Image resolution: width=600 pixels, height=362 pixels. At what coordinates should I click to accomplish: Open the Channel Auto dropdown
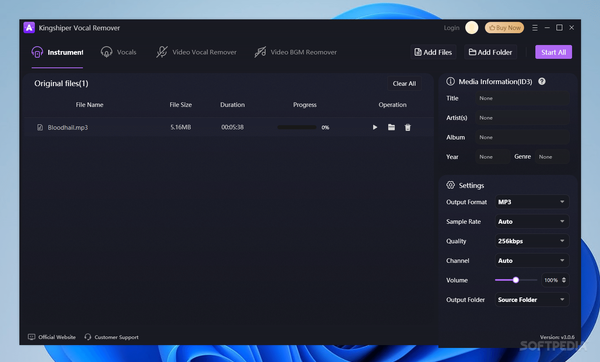tap(532, 260)
